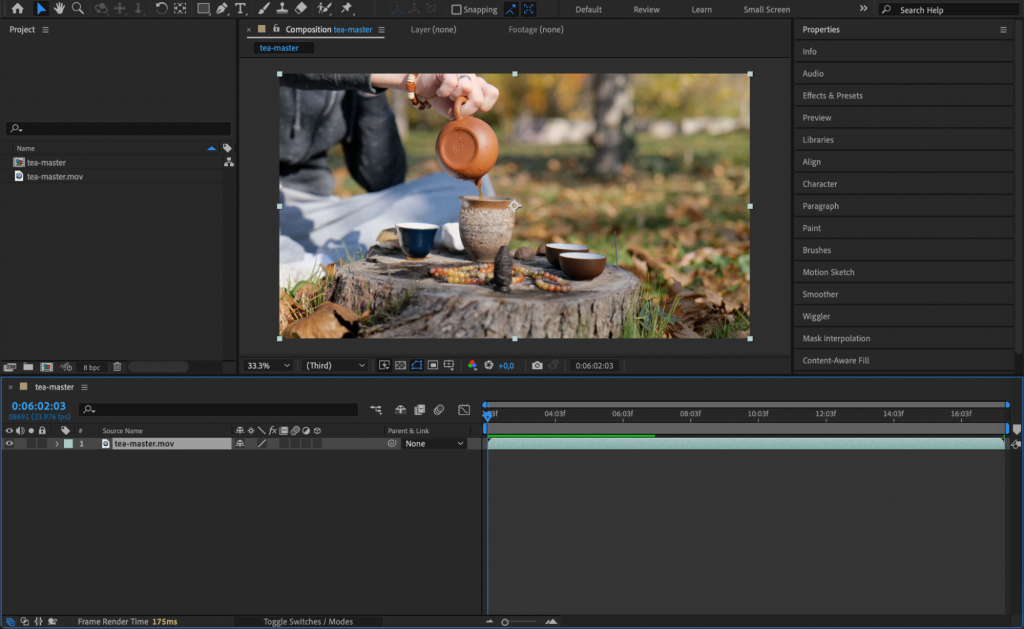The height and width of the screenshot is (629, 1024).
Task: Open the Motion Sketch panel
Action: tap(902, 271)
